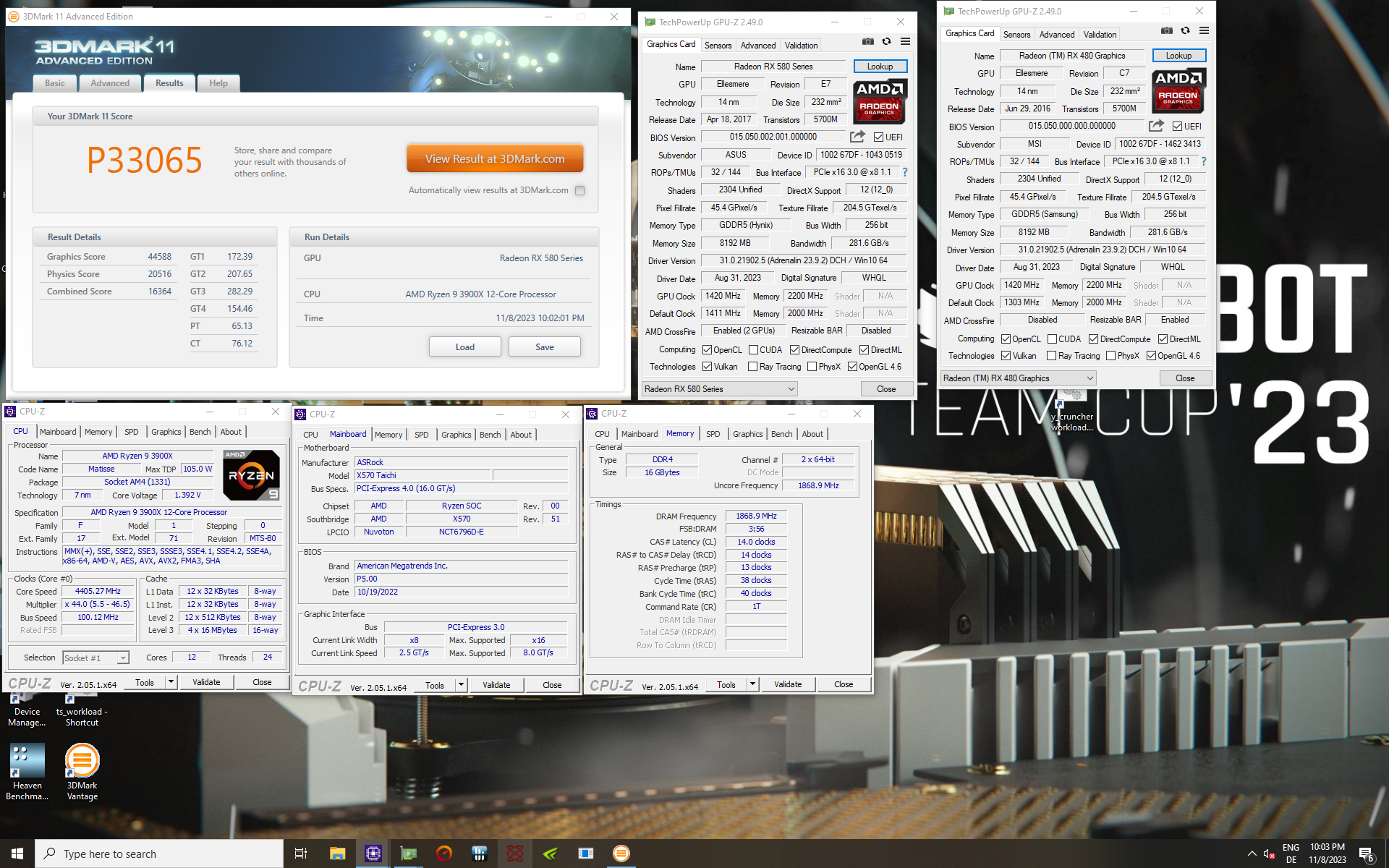Expand Tools arrow in CPU-Z Memory window
The width and height of the screenshot is (1389, 868).
click(752, 684)
